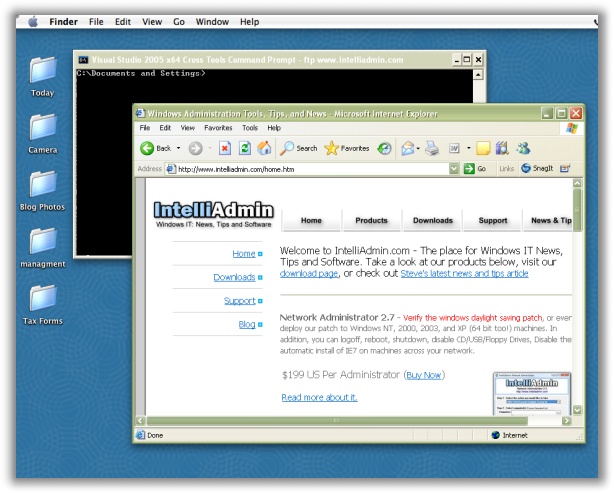Open the Window menu in Finder menu bar
Screen dimensions: 614x493
(x=212, y=22)
